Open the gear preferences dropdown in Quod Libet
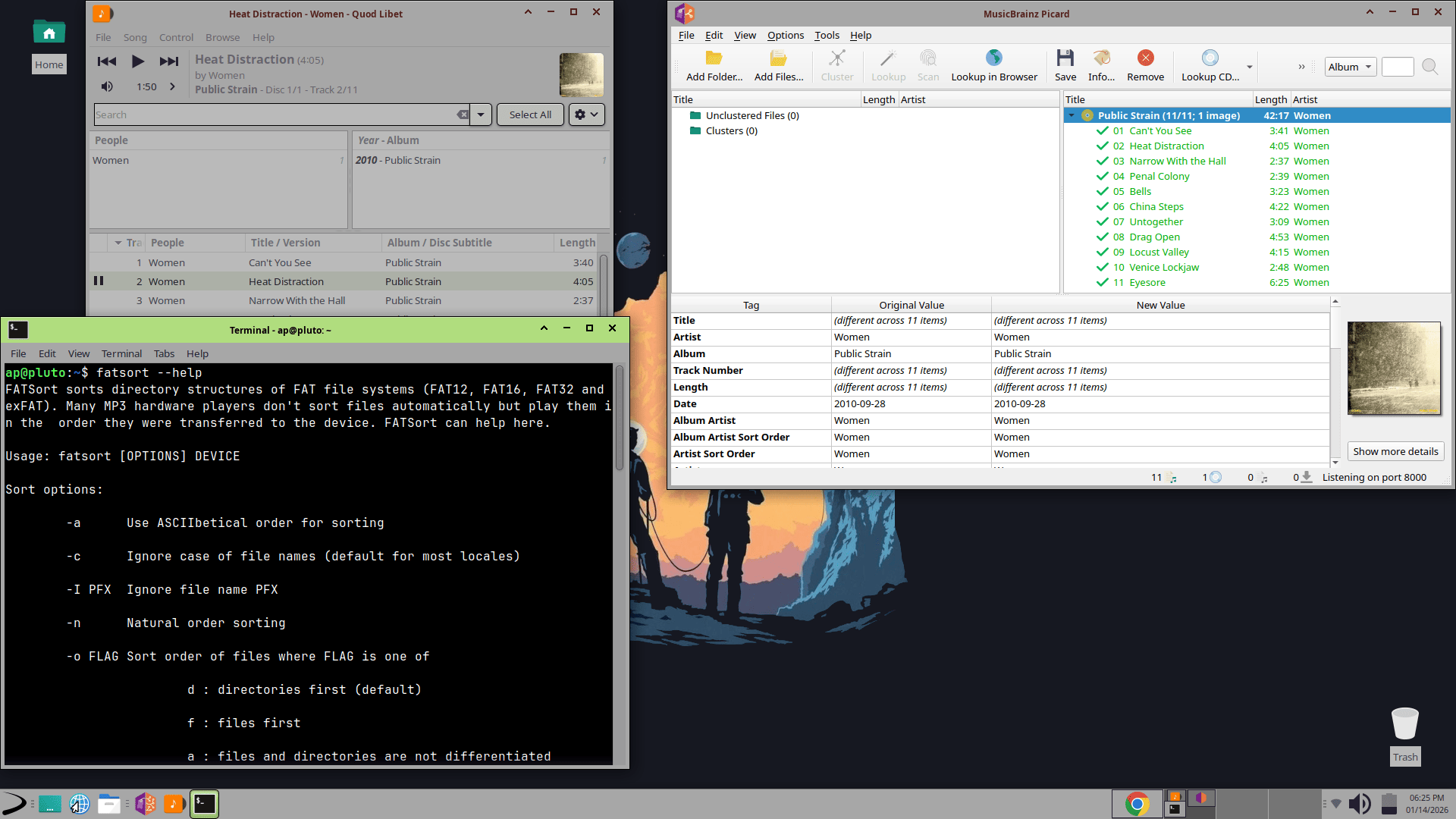 (586, 115)
